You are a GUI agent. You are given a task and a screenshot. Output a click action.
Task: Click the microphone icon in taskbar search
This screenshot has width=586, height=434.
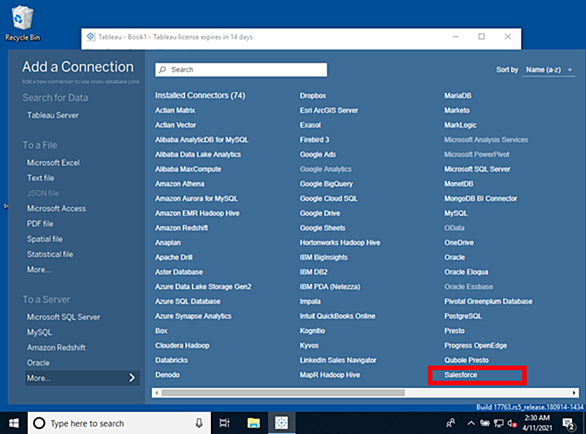pyautogui.click(x=199, y=423)
